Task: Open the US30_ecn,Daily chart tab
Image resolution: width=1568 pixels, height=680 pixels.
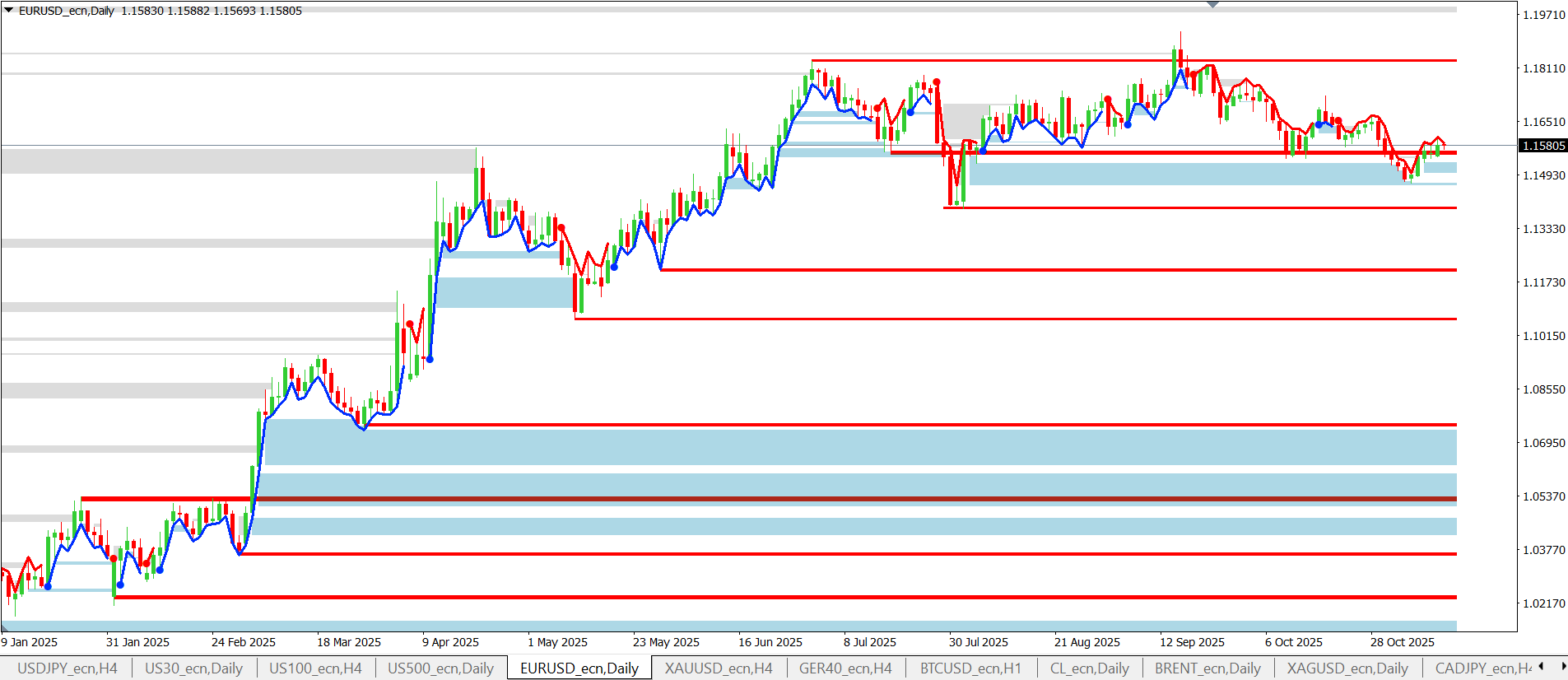Action: pyautogui.click(x=194, y=668)
